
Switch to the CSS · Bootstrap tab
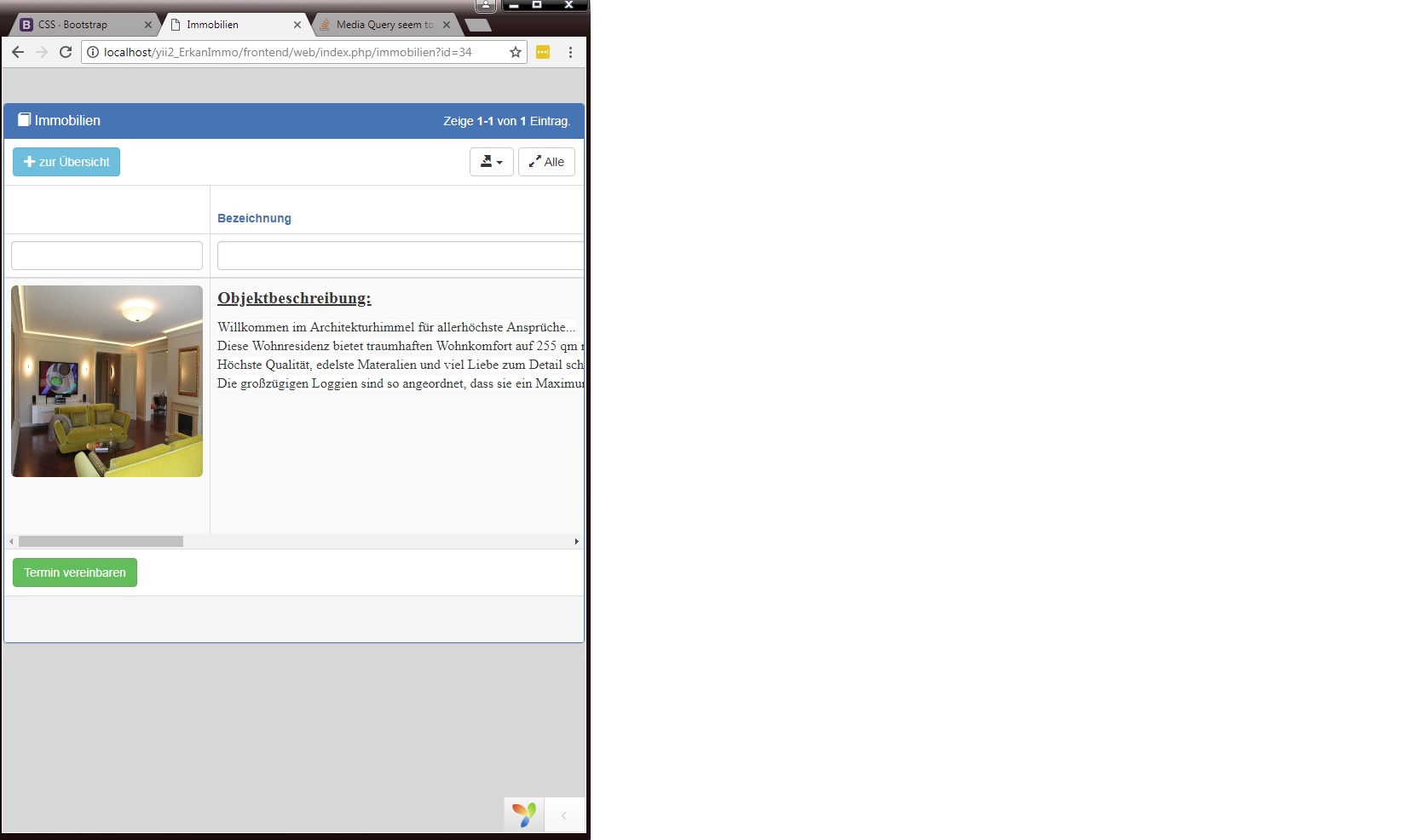(x=81, y=25)
